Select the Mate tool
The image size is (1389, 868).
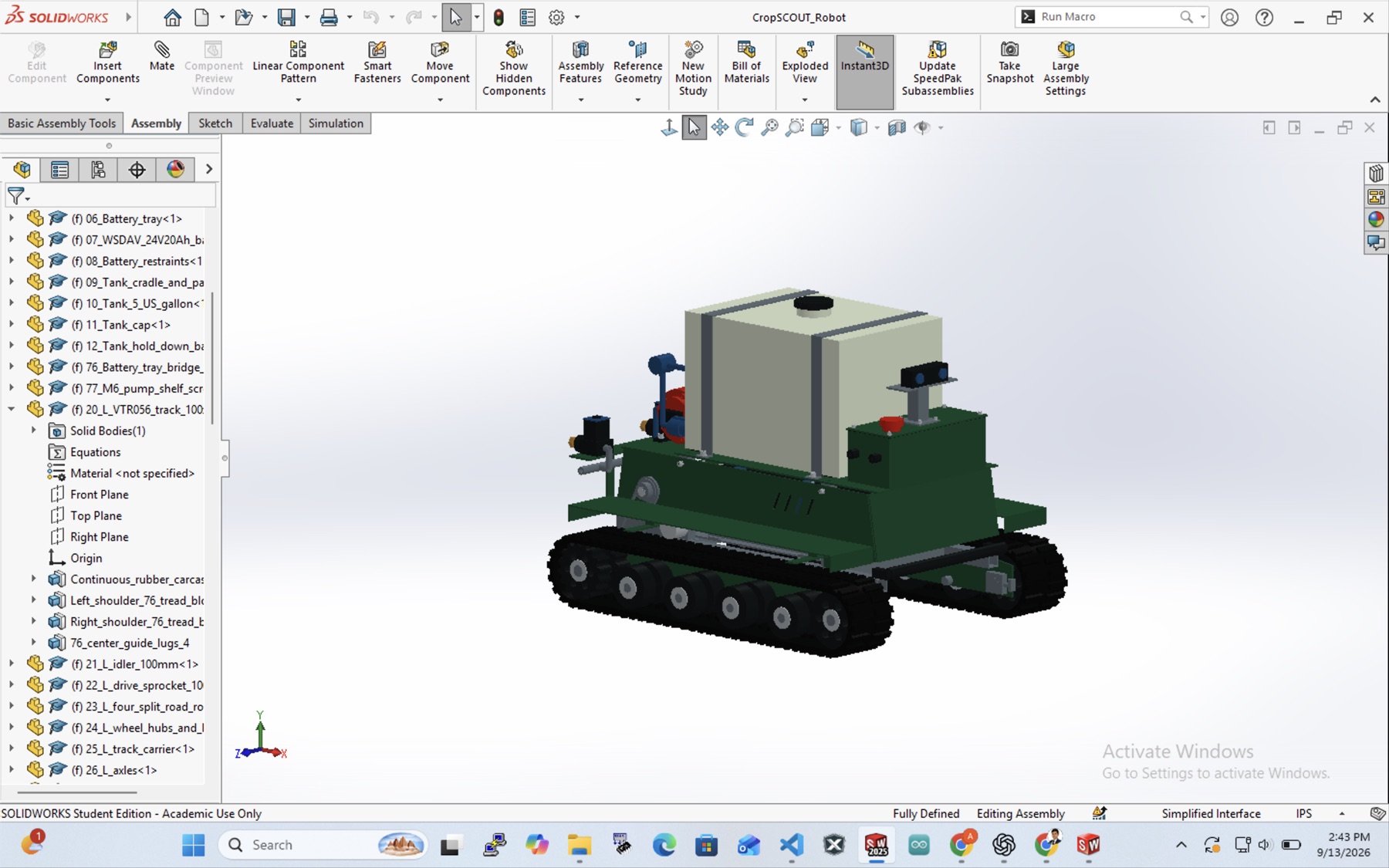(162, 56)
